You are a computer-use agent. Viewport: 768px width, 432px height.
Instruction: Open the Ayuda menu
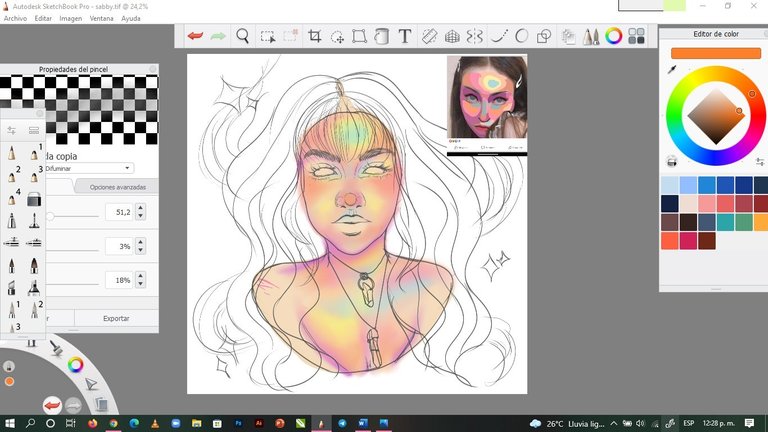[131, 18]
